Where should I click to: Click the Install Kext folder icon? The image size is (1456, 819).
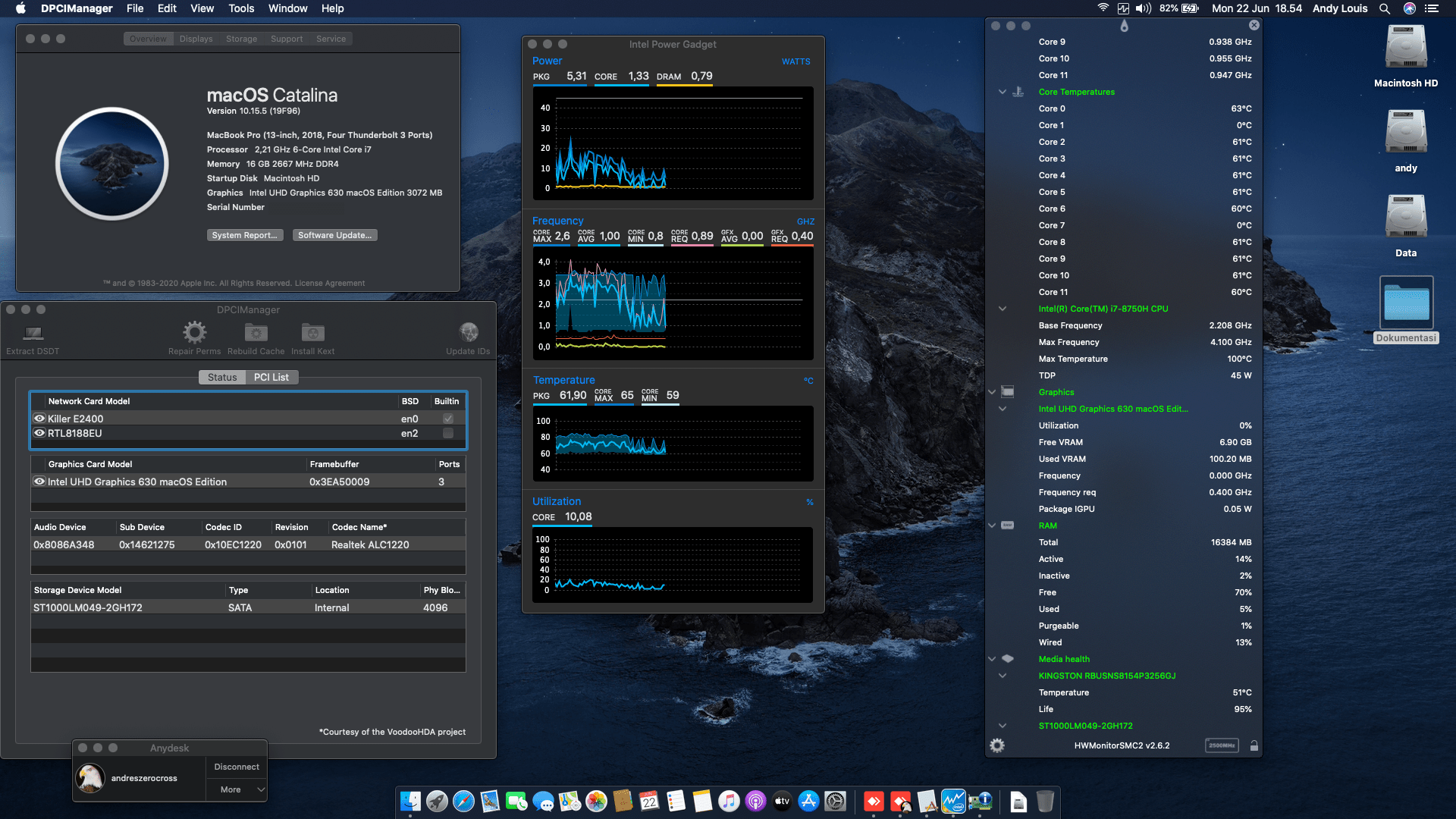point(312,332)
